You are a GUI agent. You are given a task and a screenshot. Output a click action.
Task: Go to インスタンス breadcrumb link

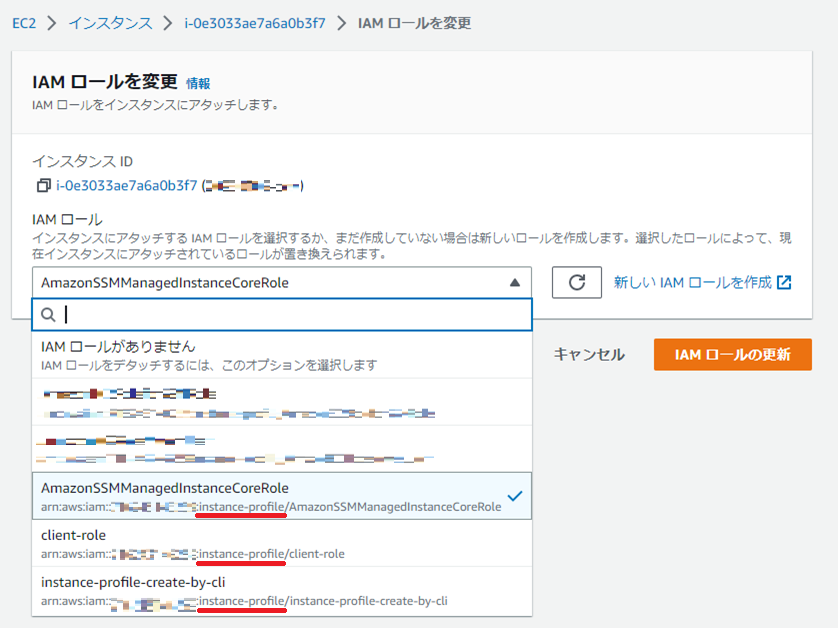[x=111, y=24]
